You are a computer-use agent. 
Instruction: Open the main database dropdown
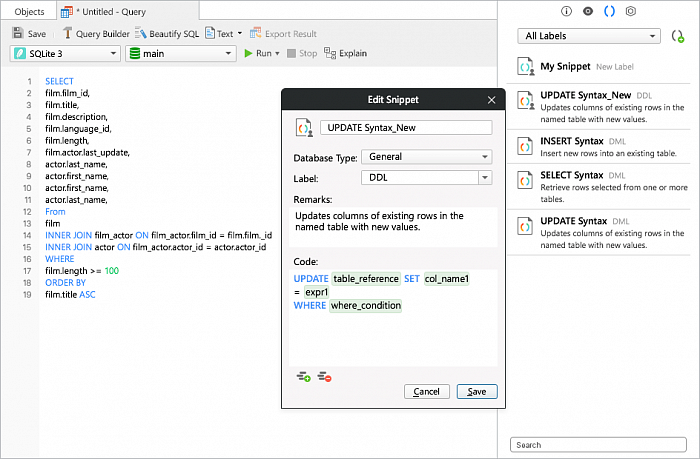[180, 54]
